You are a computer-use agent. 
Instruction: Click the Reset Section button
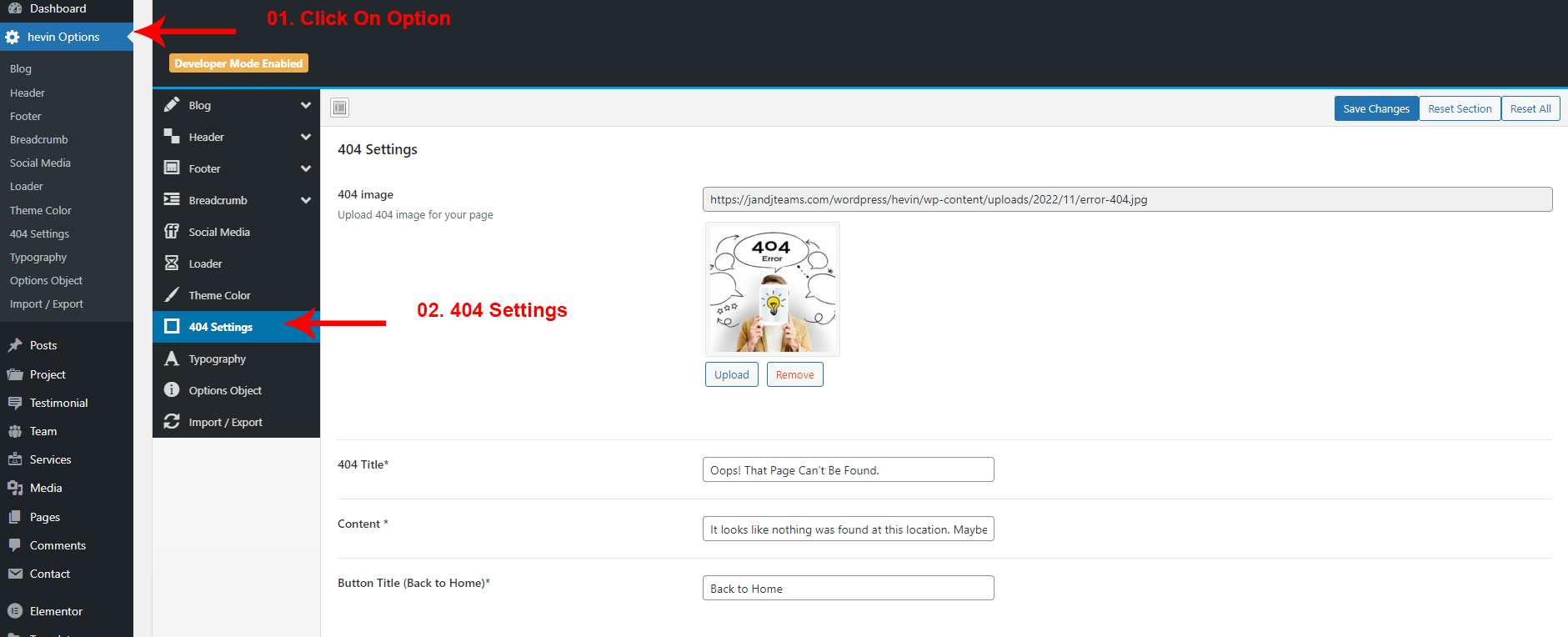click(x=1460, y=108)
